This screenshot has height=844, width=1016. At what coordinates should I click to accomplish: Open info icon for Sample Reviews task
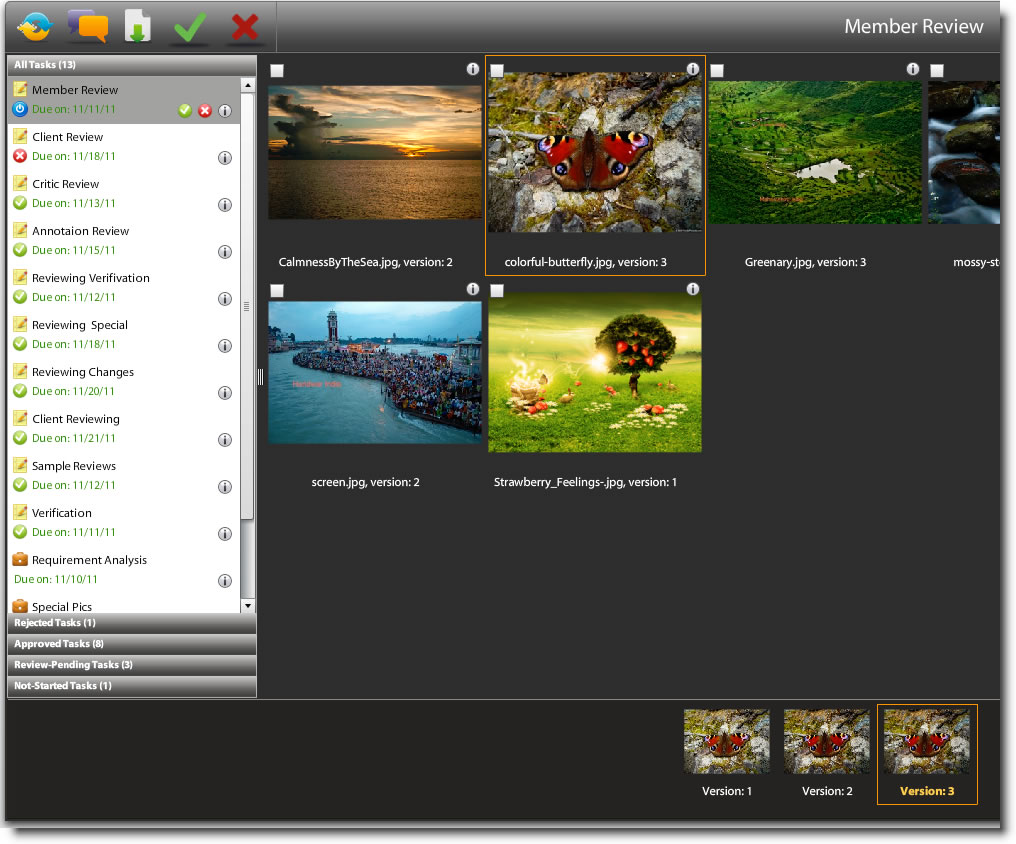pos(225,486)
